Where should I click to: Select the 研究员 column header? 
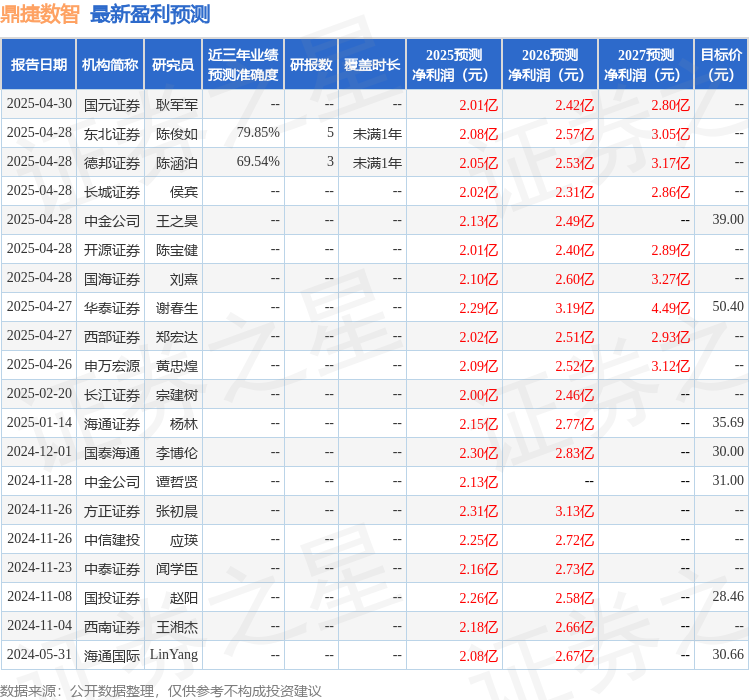173,65
